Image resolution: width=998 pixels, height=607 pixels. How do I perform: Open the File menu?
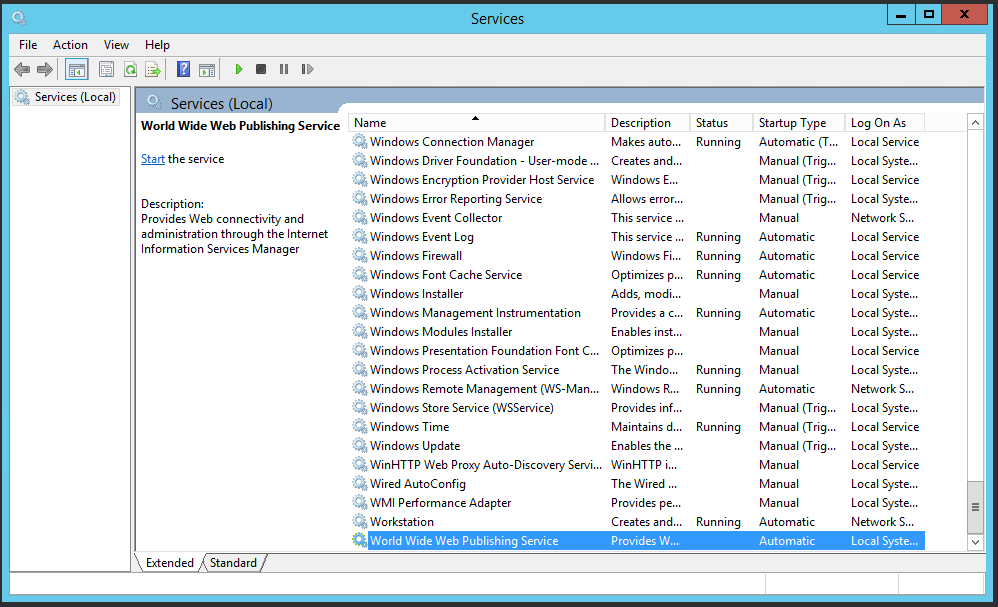28,45
